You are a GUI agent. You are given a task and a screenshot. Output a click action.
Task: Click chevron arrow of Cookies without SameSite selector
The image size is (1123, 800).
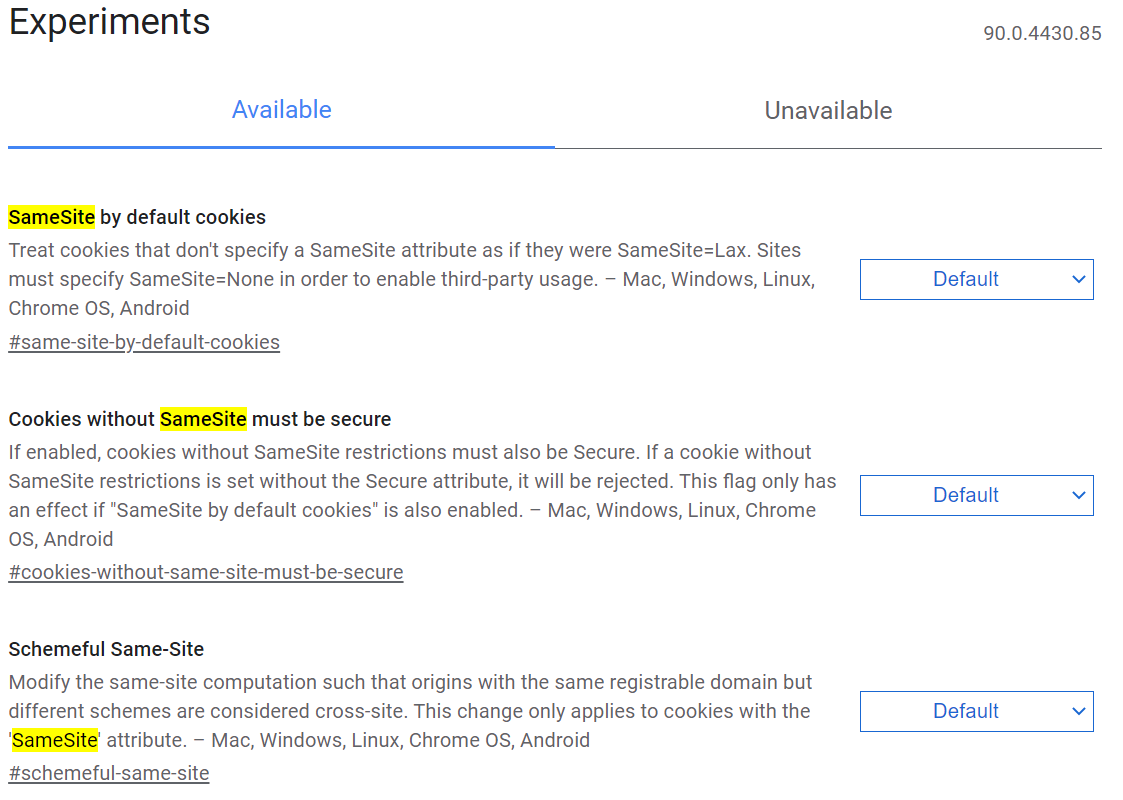tap(1078, 496)
